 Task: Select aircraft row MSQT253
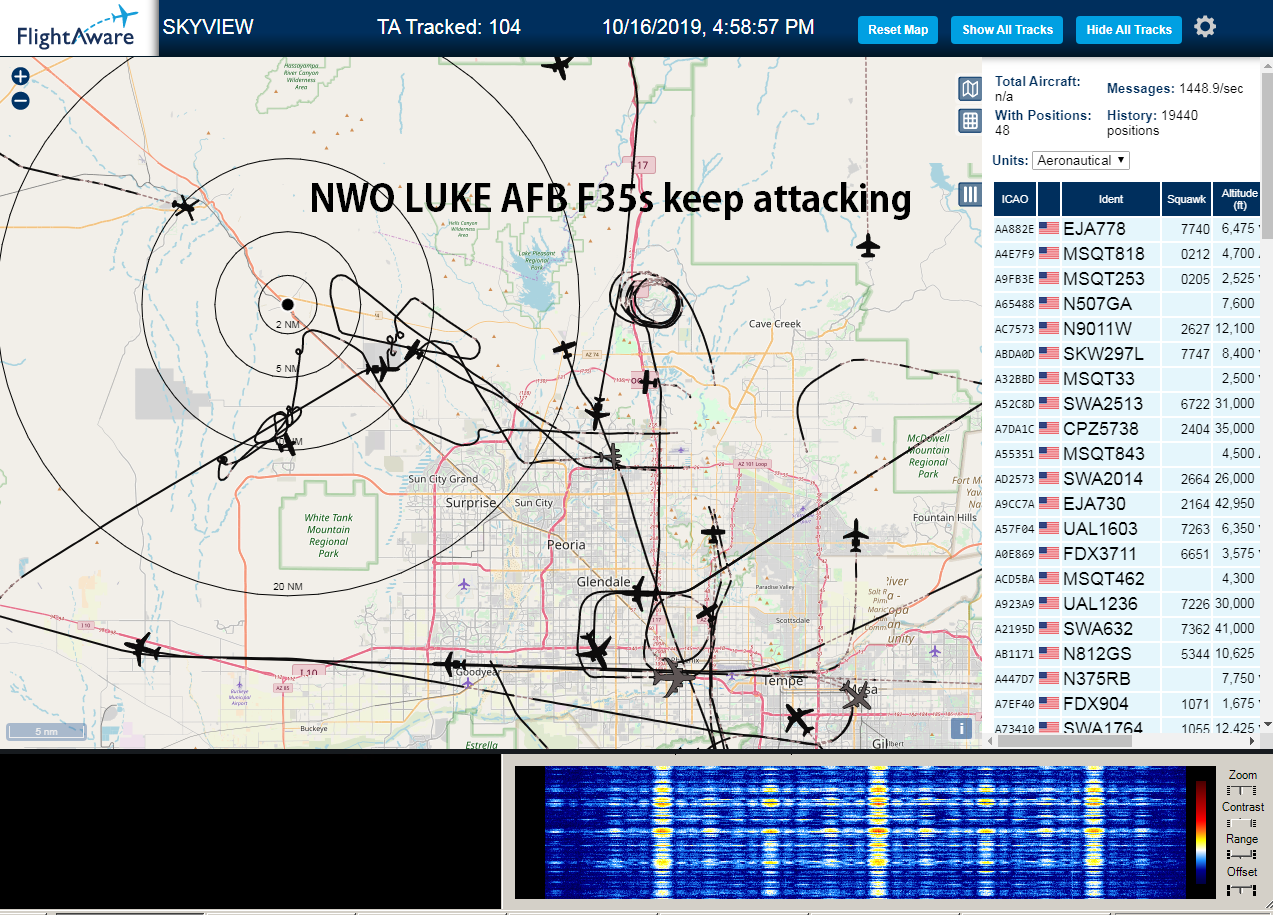click(1127, 279)
